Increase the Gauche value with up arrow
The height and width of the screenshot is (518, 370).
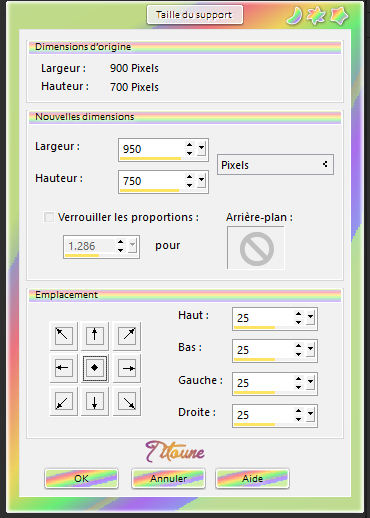pyautogui.click(x=298, y=379)
